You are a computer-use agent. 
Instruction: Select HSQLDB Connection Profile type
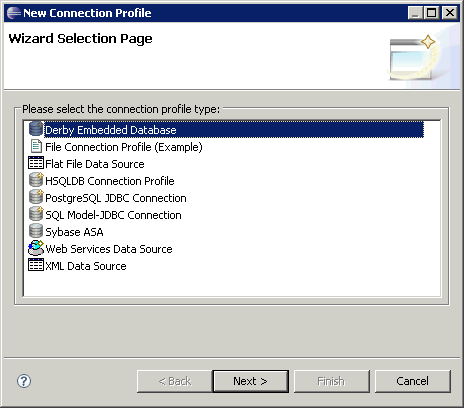pyautogui.click(x=110, y=181)
